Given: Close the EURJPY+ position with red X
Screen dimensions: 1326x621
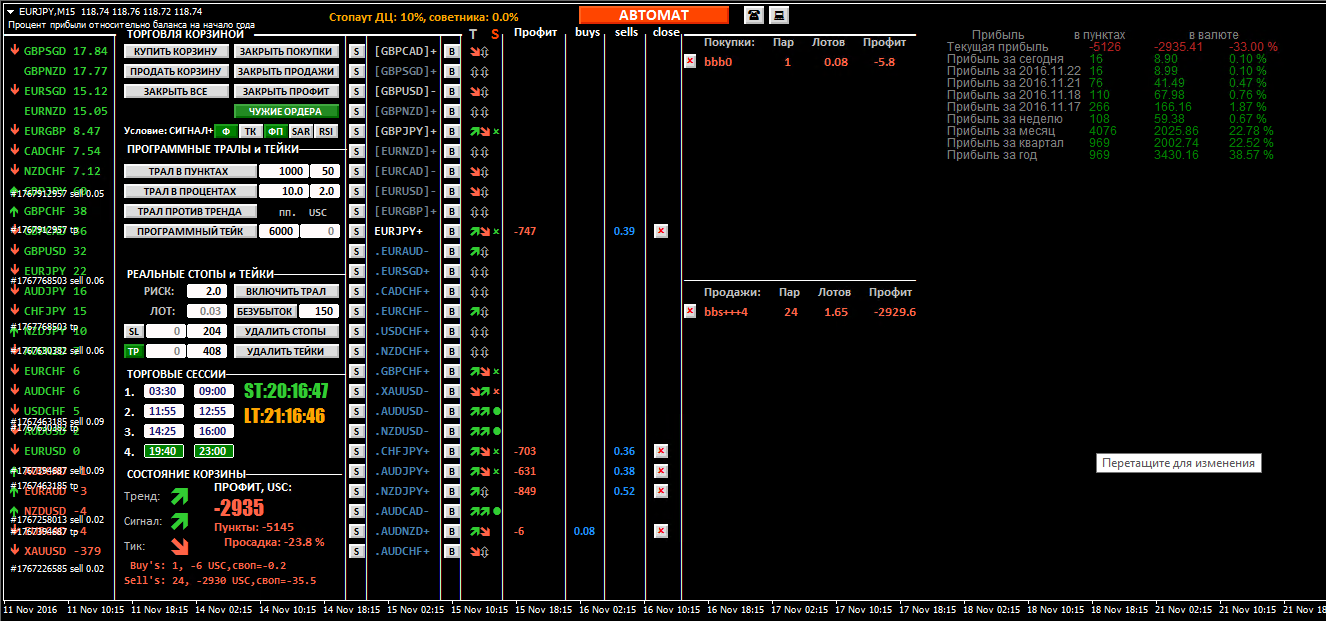Looking at the screenshot, I should (x=660, y=231).
